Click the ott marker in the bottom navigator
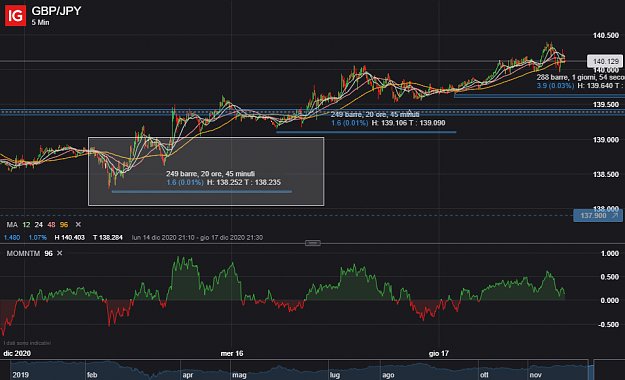Image resolution: width=625 pixels, height=380 pixels. tap(484, 375)
